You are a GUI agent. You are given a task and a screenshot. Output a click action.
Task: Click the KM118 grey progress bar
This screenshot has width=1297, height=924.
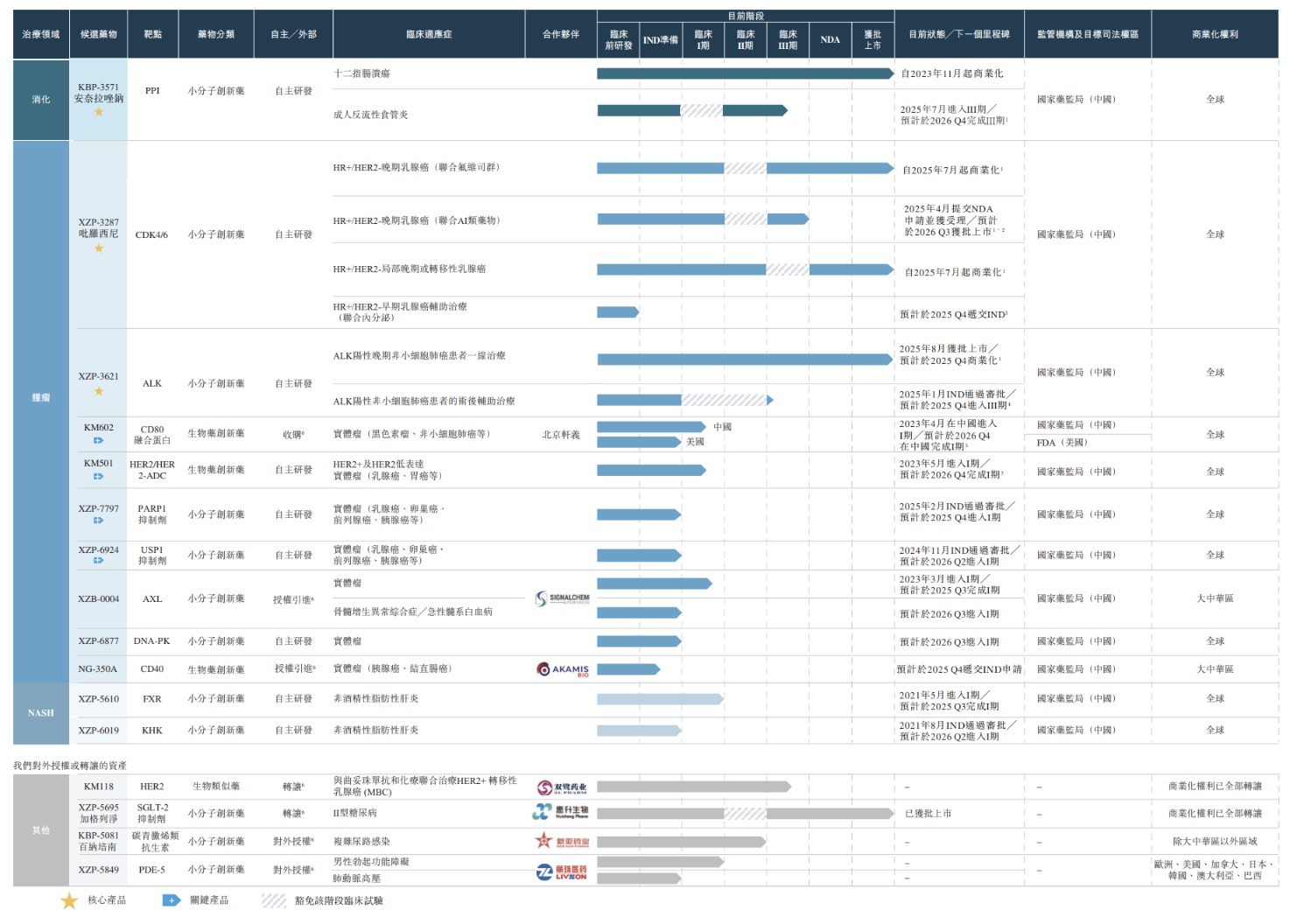[x=694, y=787]
